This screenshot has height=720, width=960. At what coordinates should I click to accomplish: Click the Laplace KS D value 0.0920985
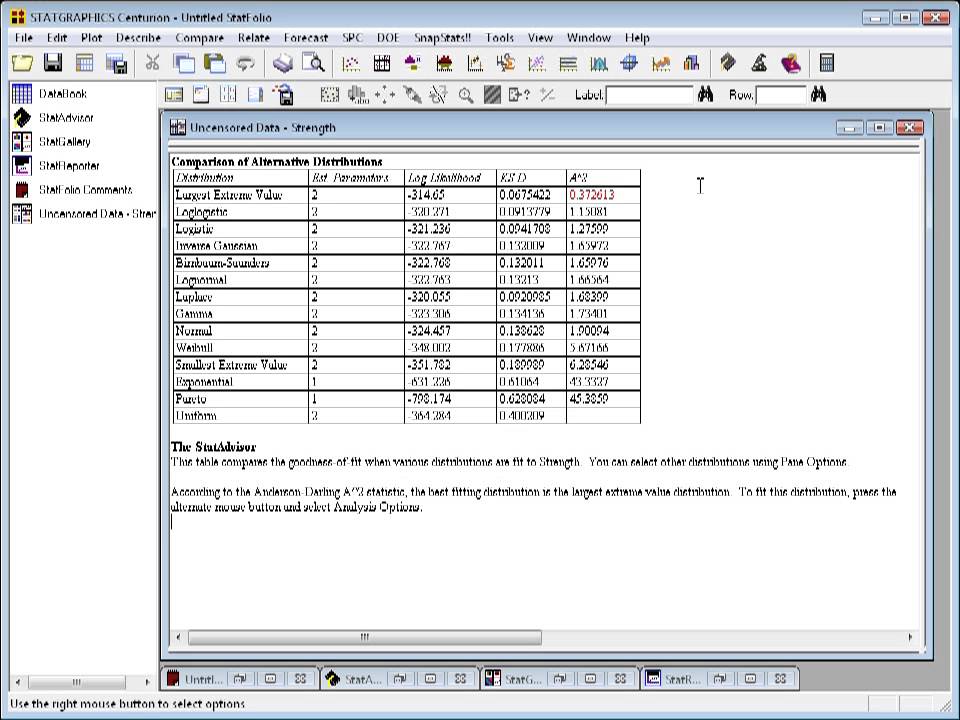525,297
